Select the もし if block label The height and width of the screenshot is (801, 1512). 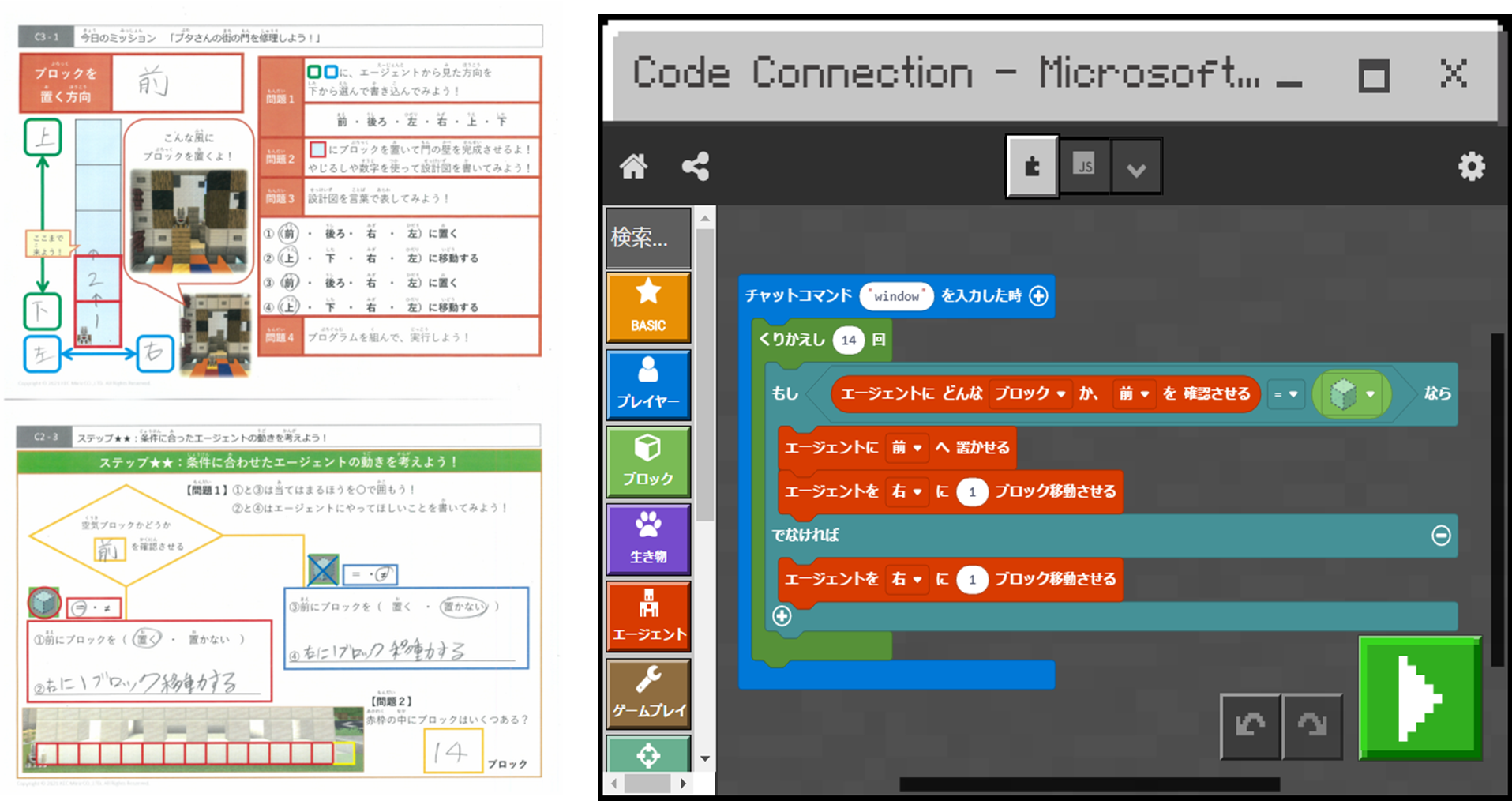tap(785, 393)
